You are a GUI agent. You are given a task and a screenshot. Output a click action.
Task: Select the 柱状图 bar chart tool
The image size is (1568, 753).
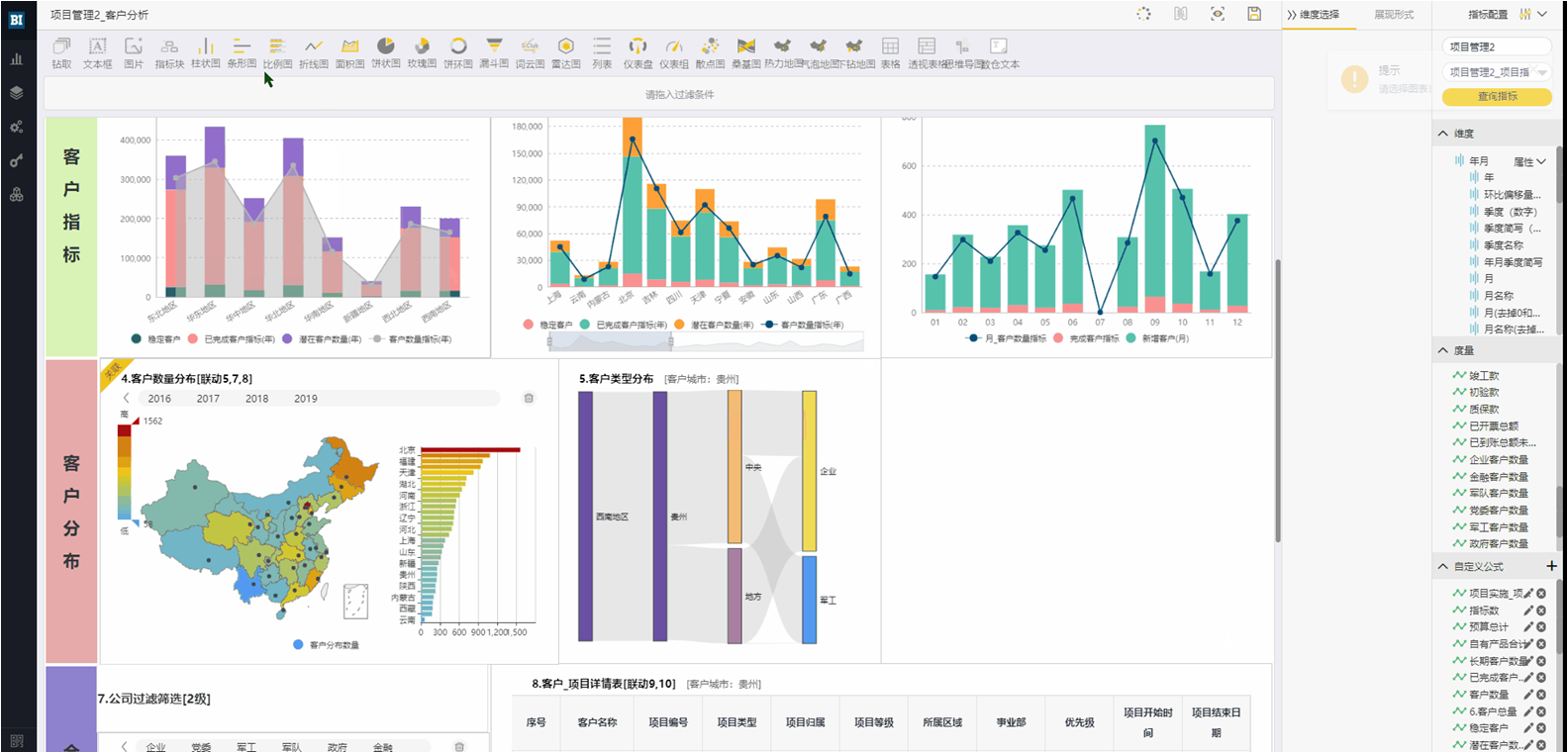(x=205, y=51)
